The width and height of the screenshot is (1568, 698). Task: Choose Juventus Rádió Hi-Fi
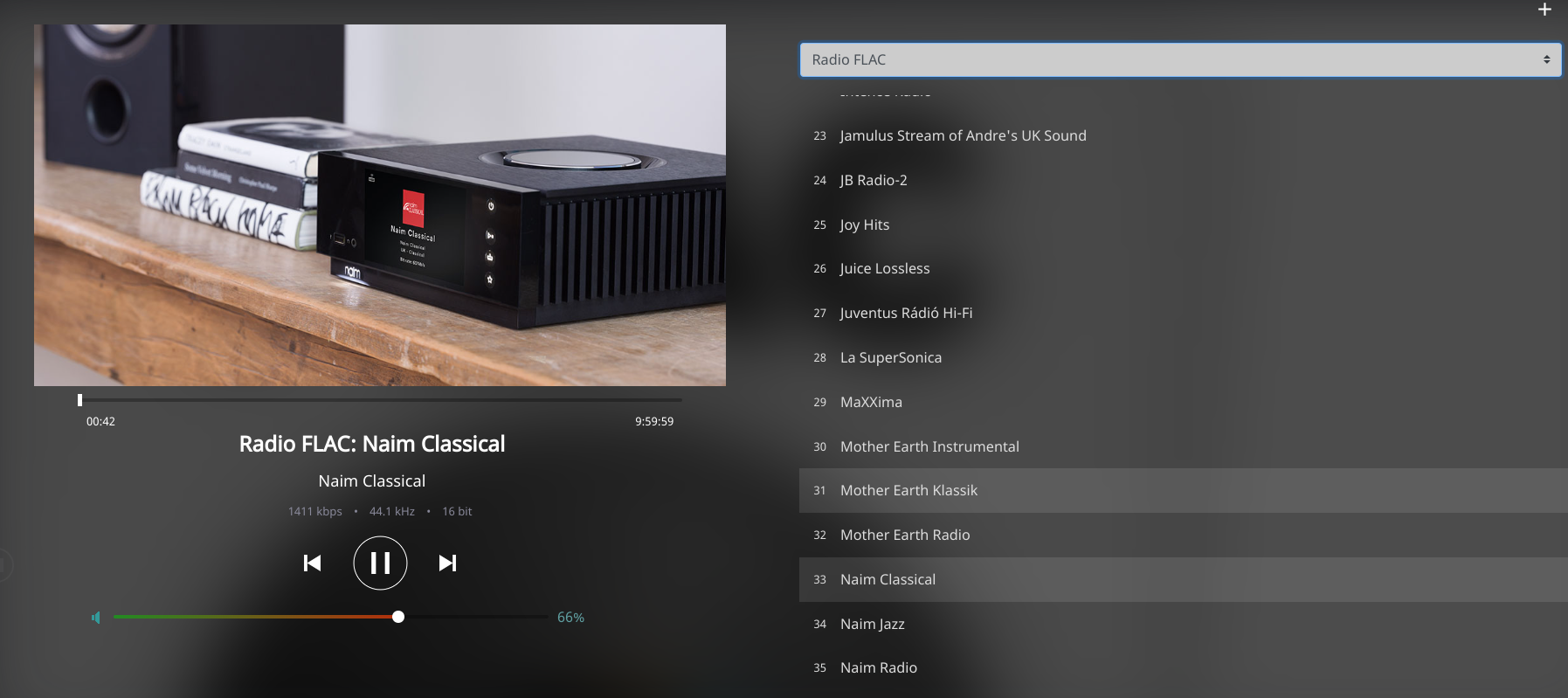pos(1184,313)
